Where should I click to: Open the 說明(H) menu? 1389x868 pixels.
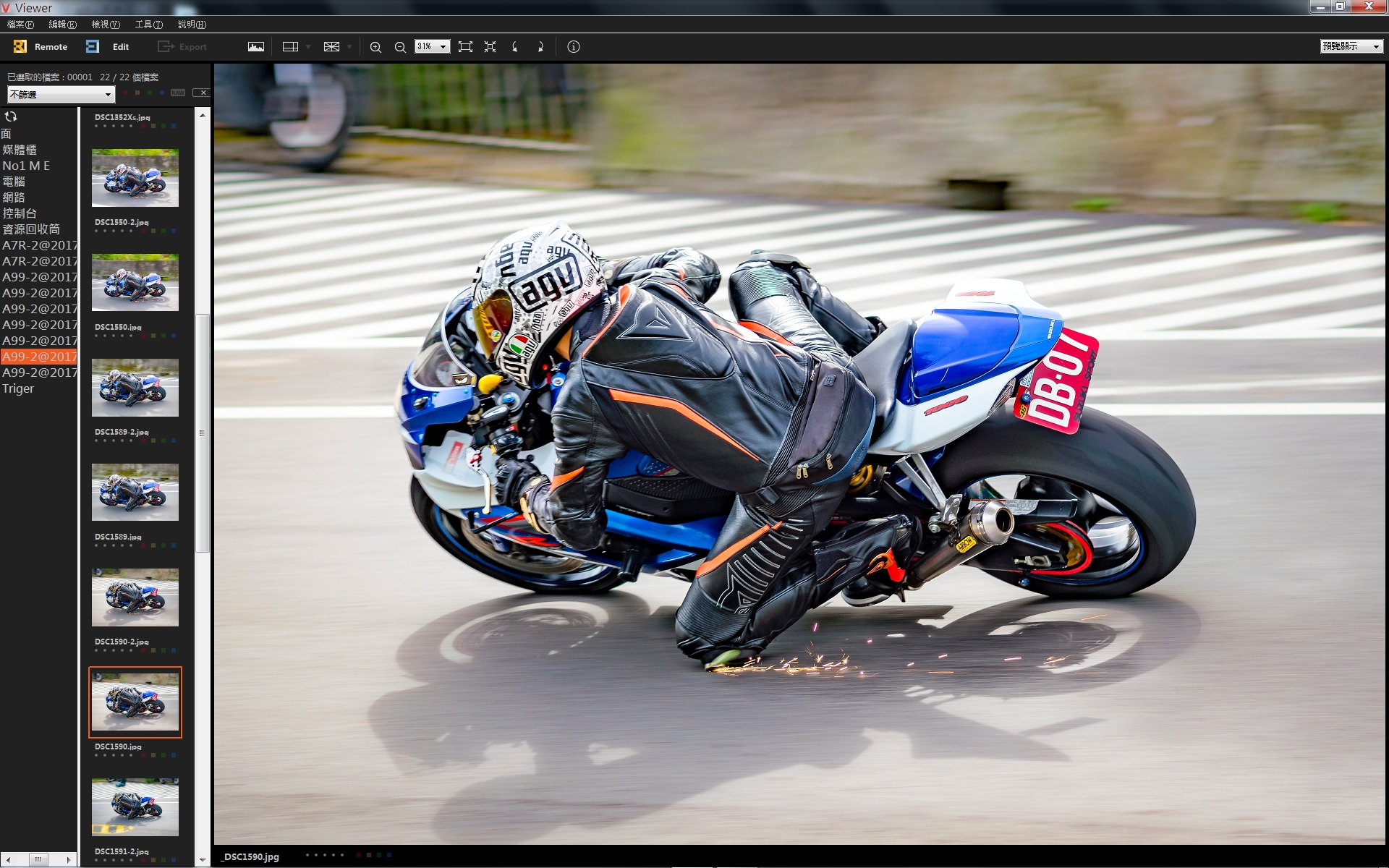coord(192,25)
